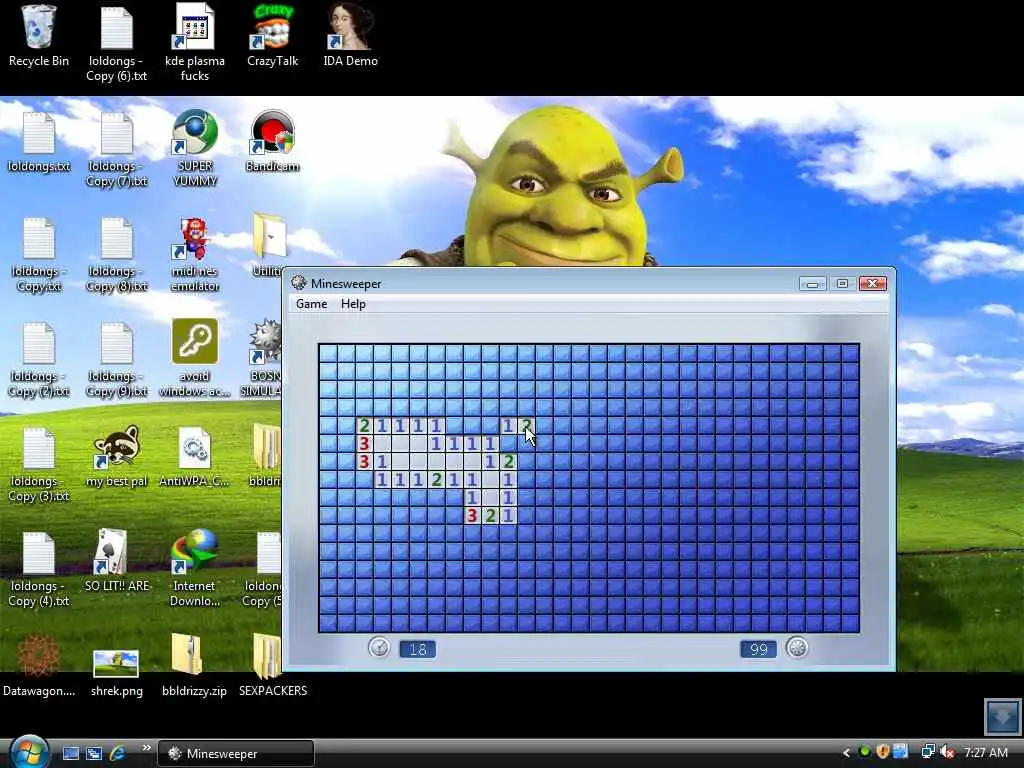Select the loldongs - Copy (3).txt file
The image size is (1024, 768).
(x=39, y=464)
